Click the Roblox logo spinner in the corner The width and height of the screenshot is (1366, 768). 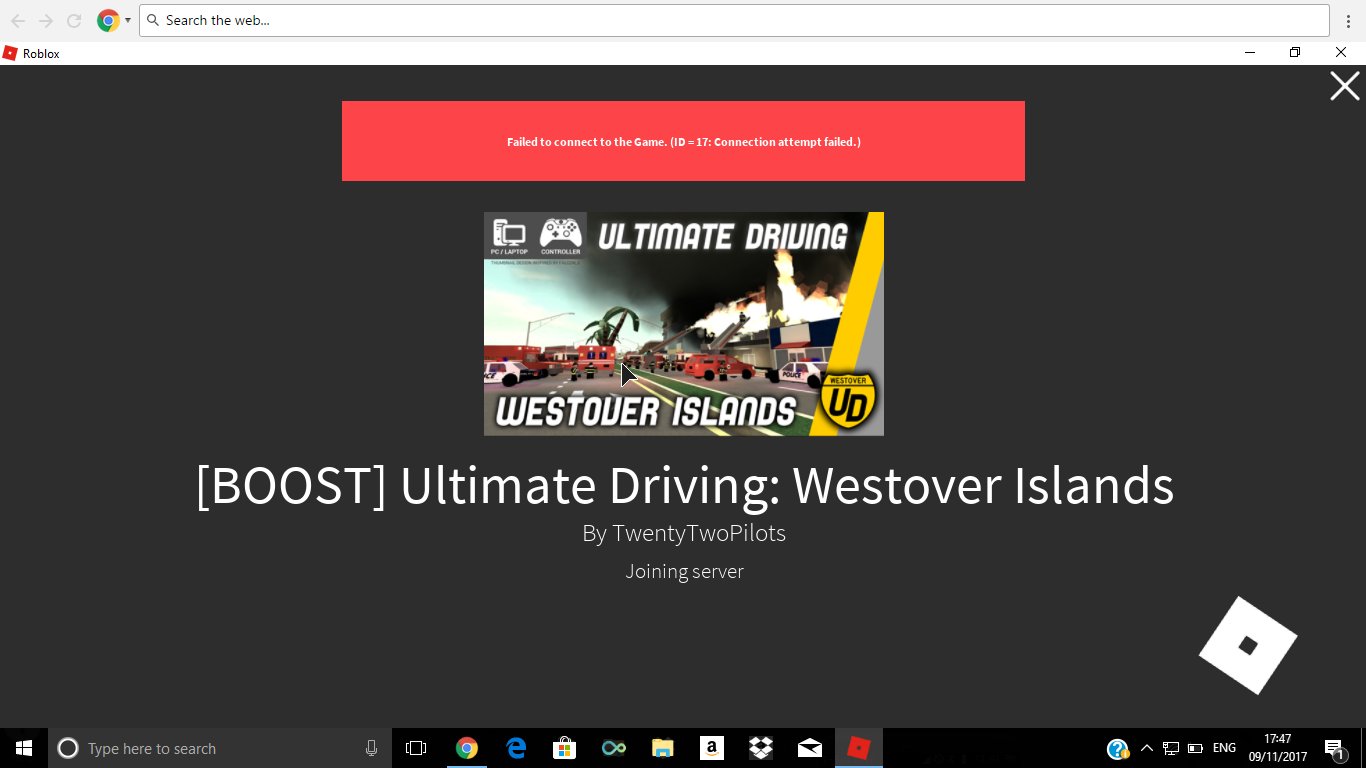click(1248, 645)
